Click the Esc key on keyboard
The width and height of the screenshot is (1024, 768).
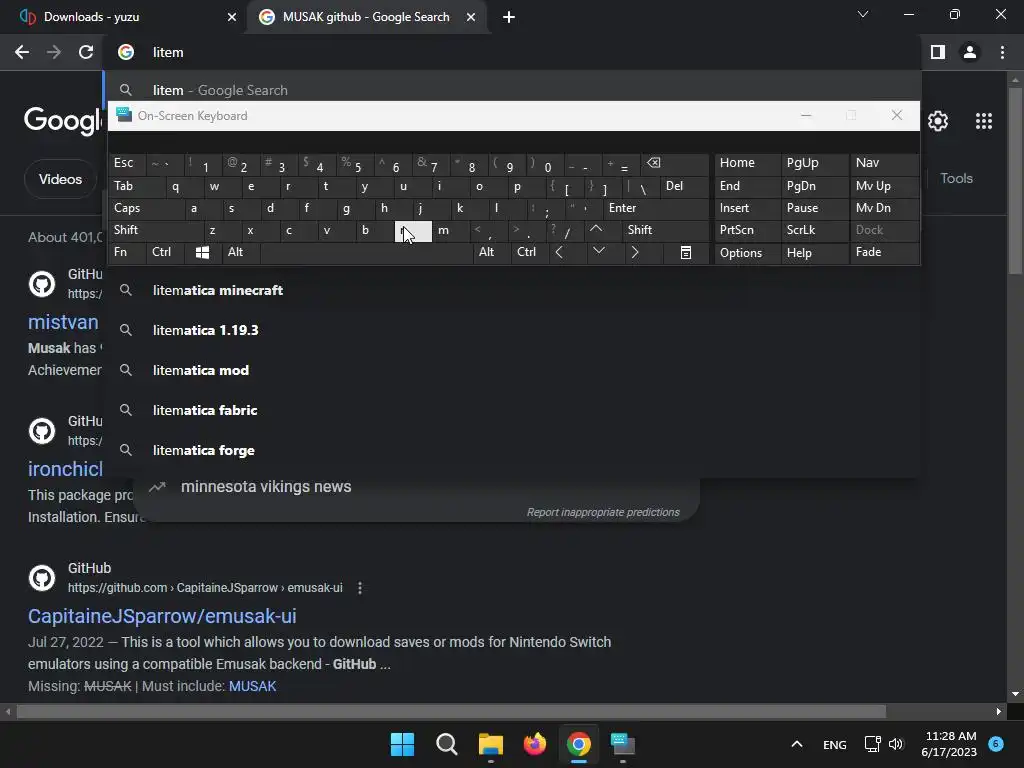(127, 163)
